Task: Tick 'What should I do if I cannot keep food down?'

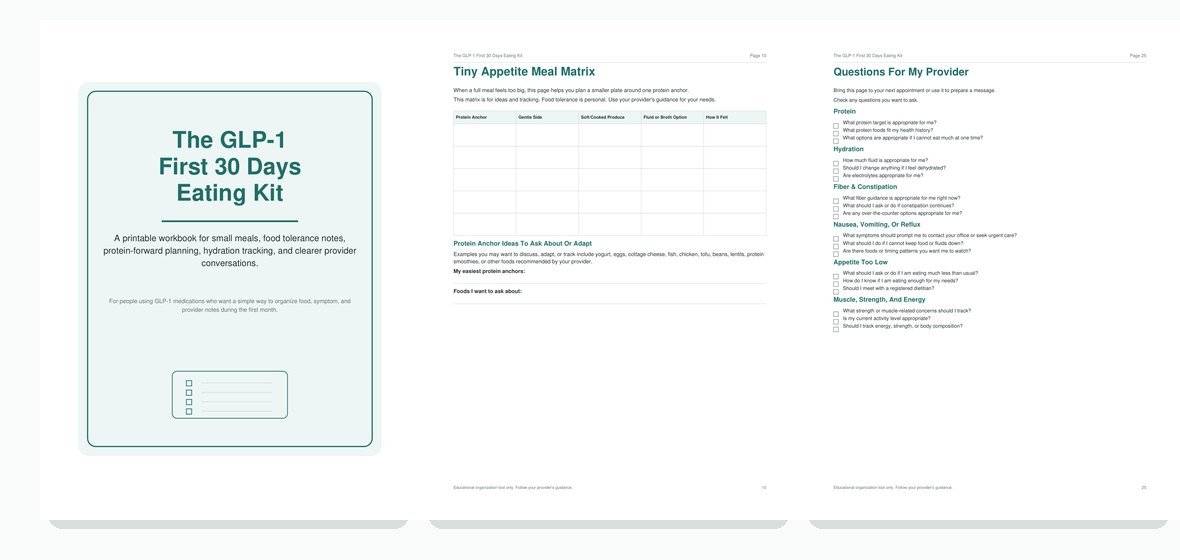Action: tap(836, 246)
